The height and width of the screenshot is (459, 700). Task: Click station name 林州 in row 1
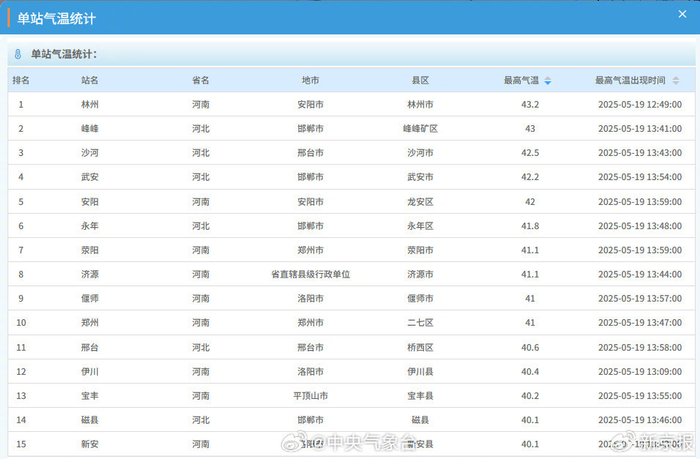pyautogui.click(x=90, y=104)
